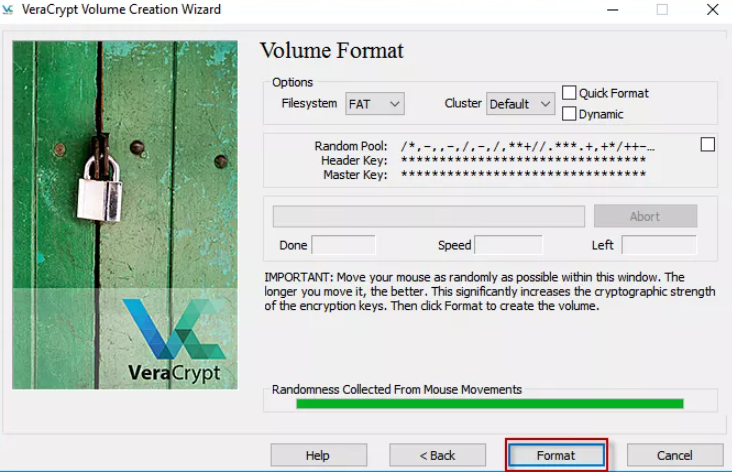
Task: Click the Header Key asterisks value
Action: (x=523, y=160)
